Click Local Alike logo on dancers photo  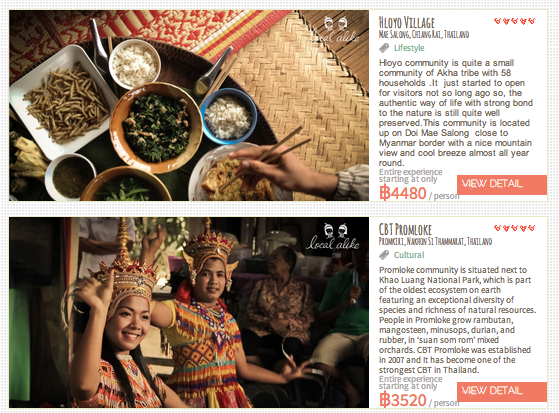click(x=333, y=237)
